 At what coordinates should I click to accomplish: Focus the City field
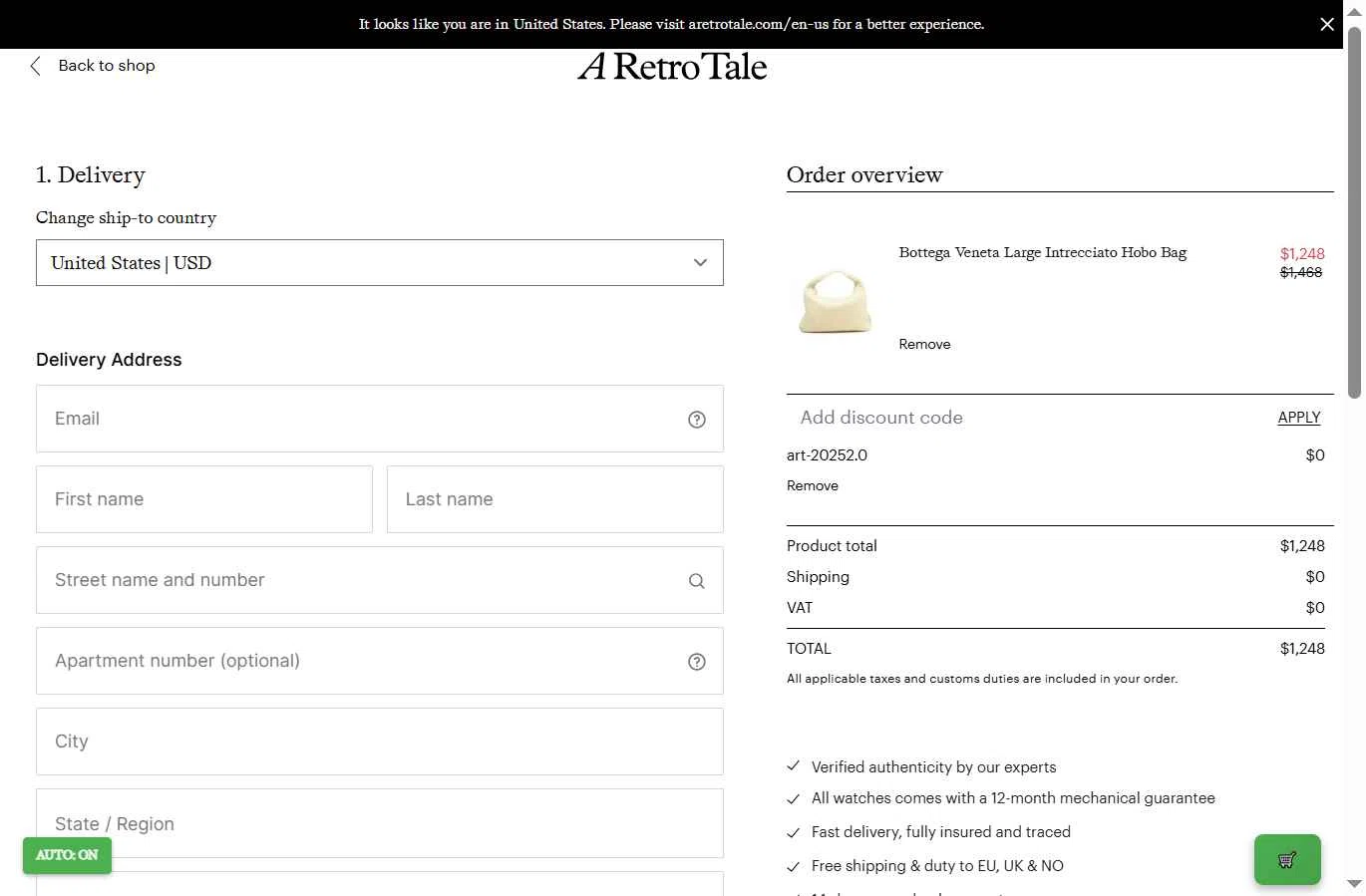tap(380, 742)
